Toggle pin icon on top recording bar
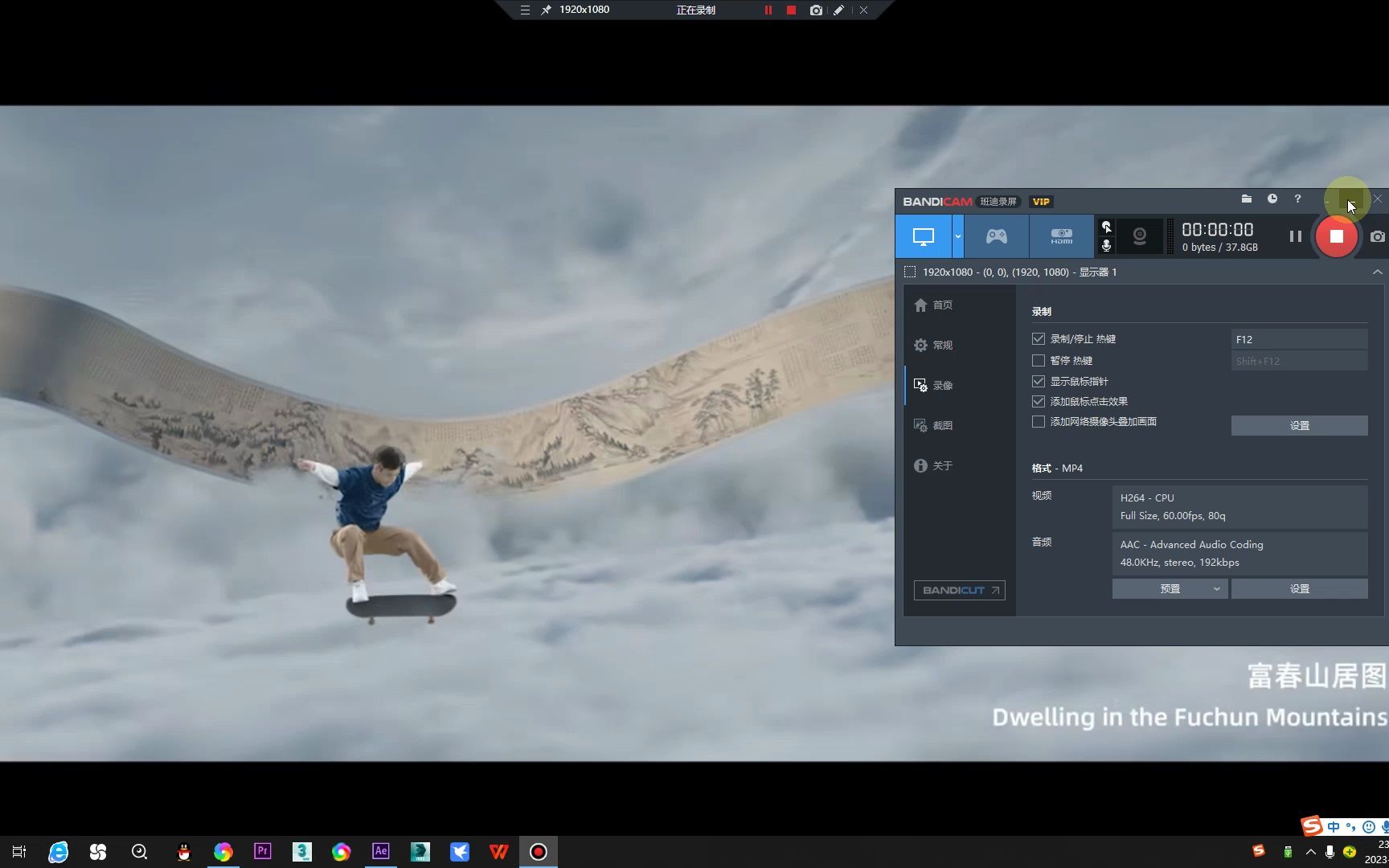The height and width of the screenshot is (868, 1389). 546,10
